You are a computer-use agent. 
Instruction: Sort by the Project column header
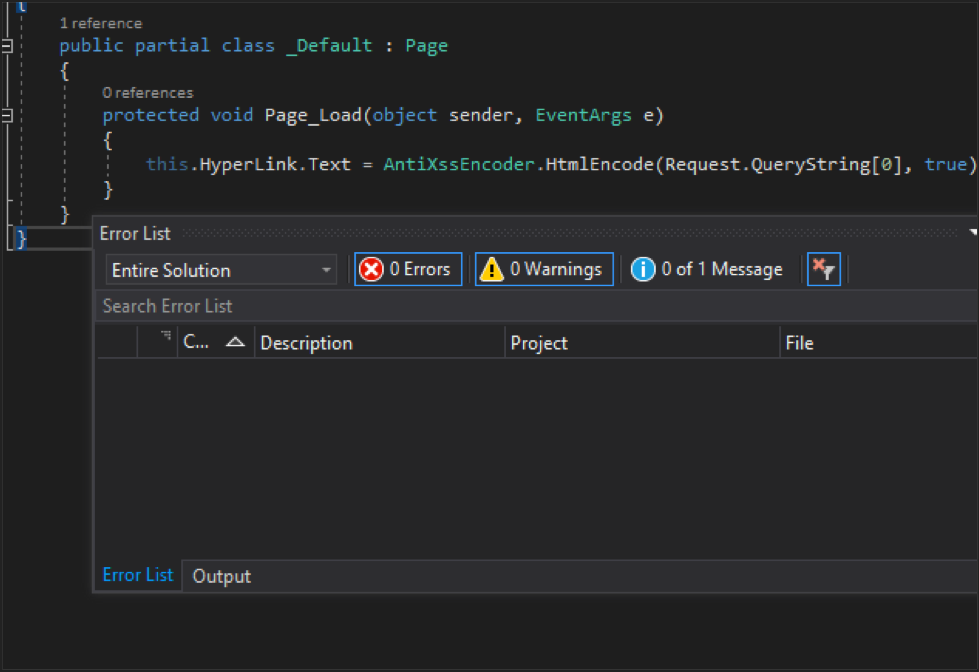[x=642, y=342]
